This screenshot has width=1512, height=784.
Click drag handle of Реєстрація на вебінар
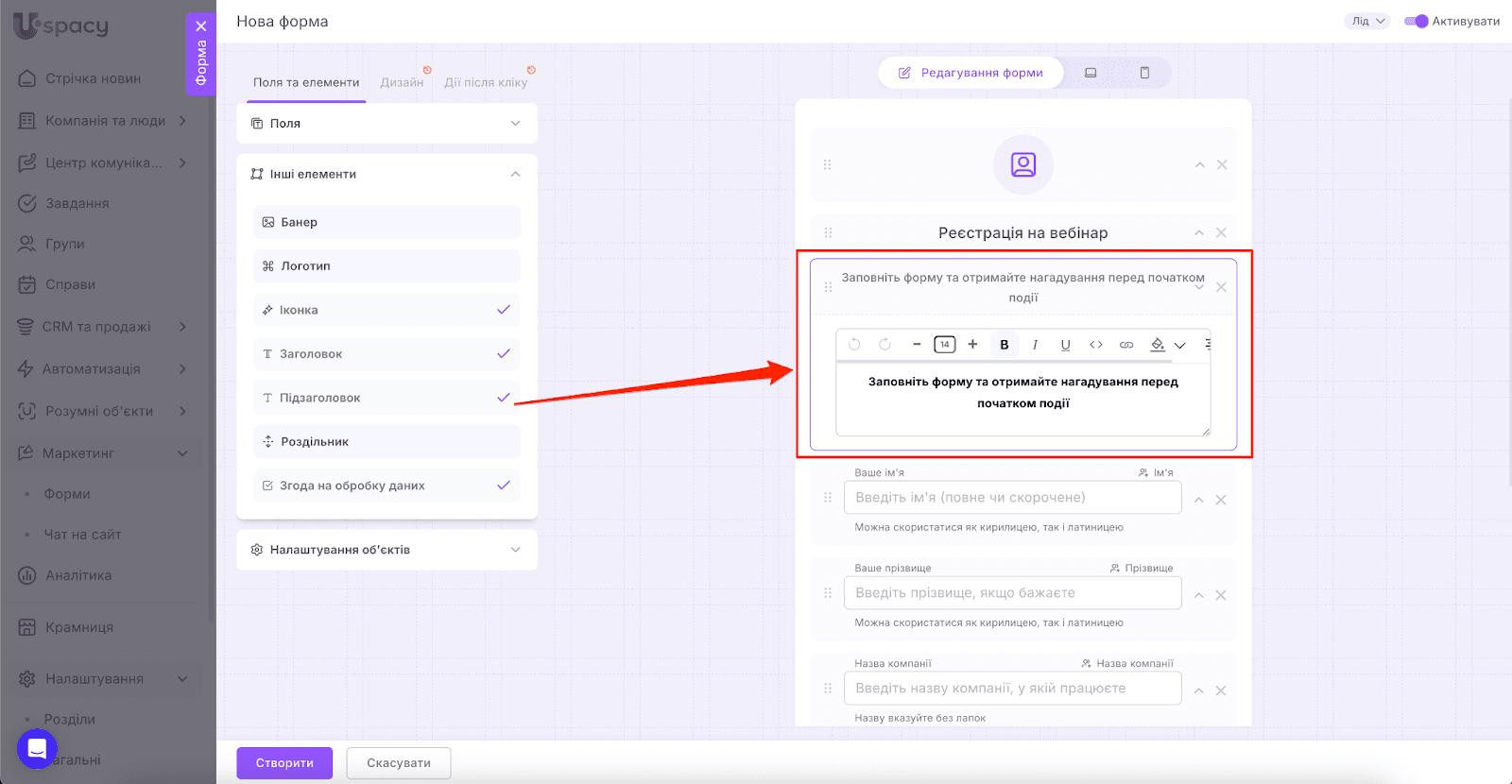pos(828,232)
